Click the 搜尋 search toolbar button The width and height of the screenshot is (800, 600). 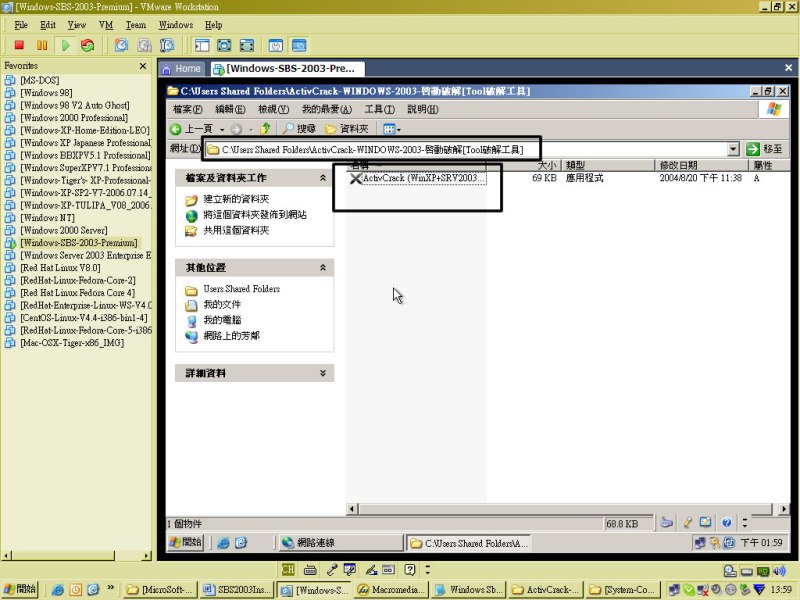tap(299, 129)
